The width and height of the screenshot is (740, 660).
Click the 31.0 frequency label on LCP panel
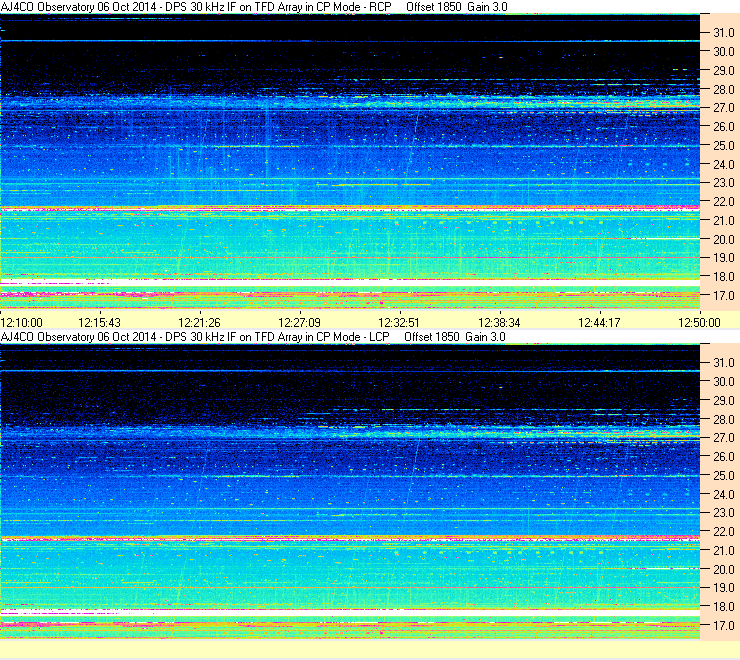pyautogui.click(x=724, y=363)
